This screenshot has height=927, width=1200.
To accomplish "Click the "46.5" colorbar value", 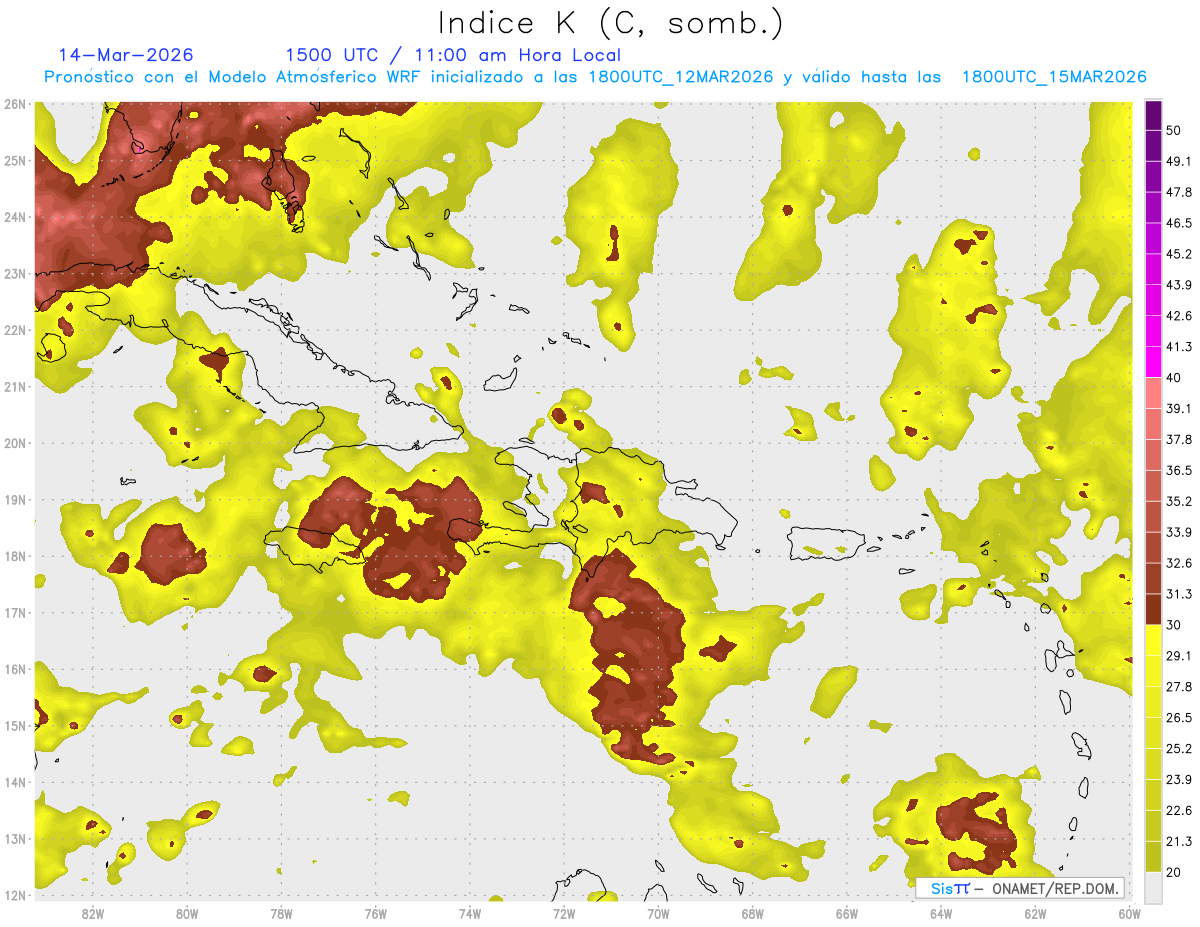I will coord(1179,223).
